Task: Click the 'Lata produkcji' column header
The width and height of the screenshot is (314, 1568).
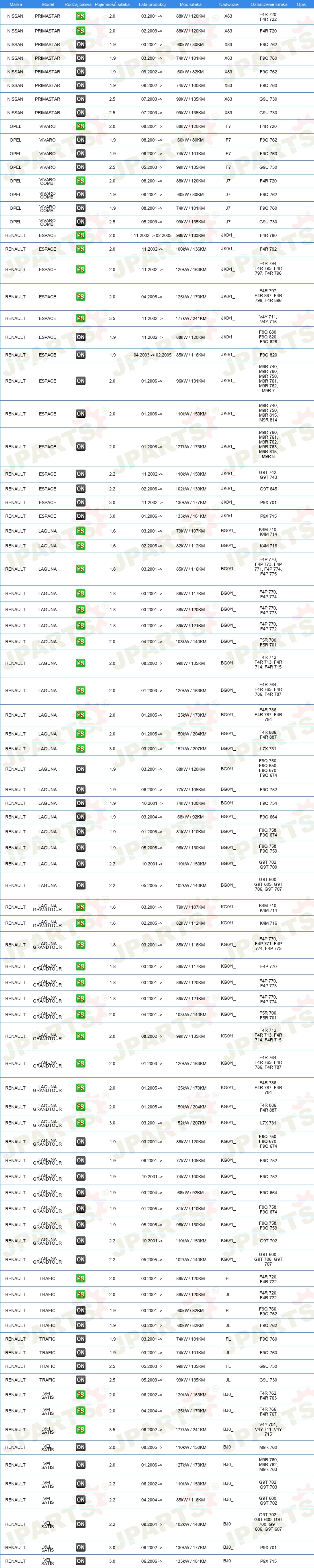Action: pyautogui.click(x=153, y=4)
